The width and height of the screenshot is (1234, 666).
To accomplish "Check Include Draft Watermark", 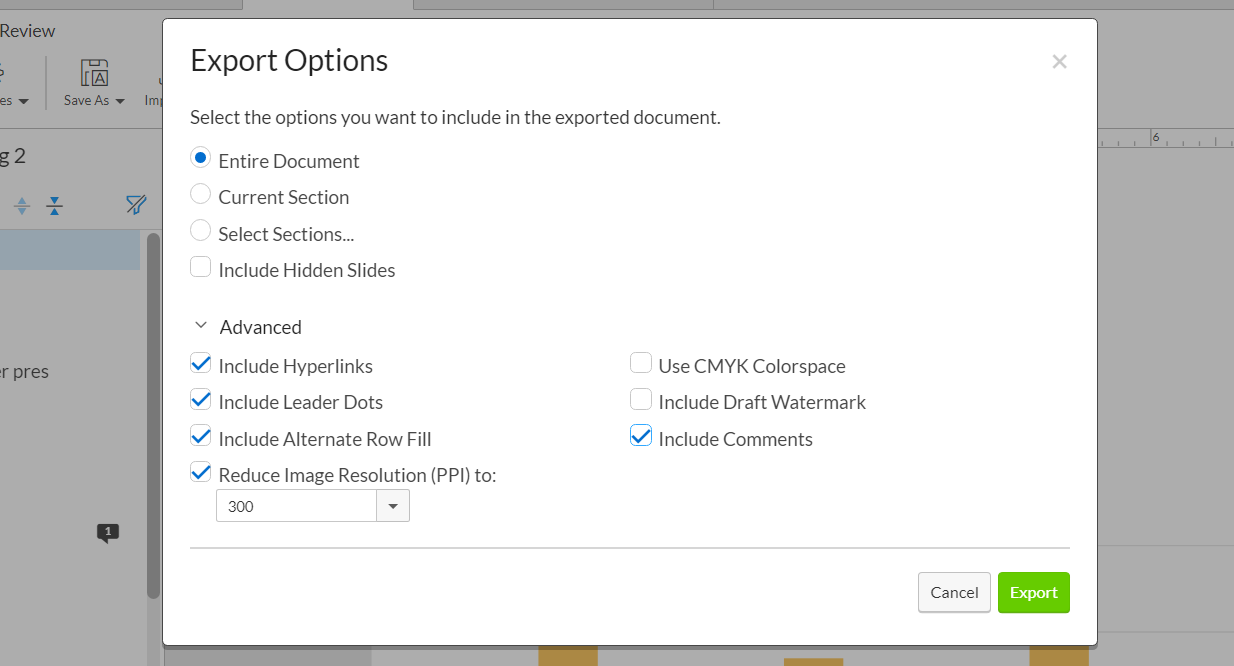I will 641,399.
